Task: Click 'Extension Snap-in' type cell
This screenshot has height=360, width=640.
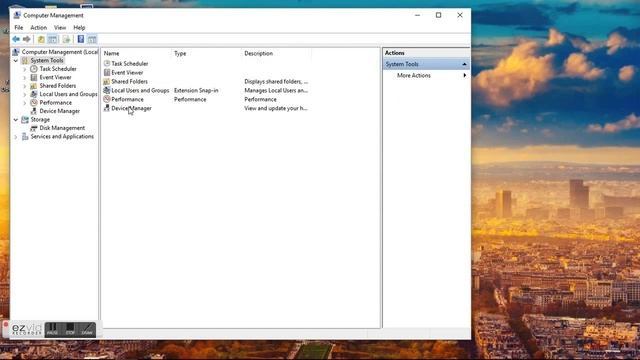Action: (196, 90)
